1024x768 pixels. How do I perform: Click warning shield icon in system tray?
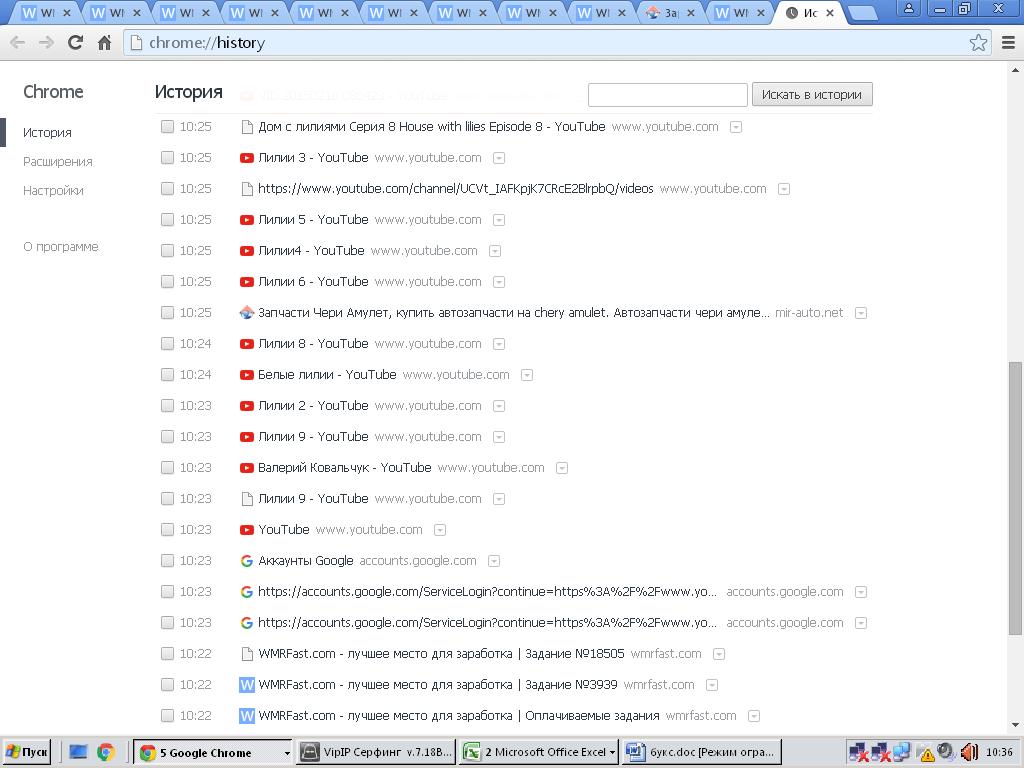pyautogui.click(x=926, y=754)
